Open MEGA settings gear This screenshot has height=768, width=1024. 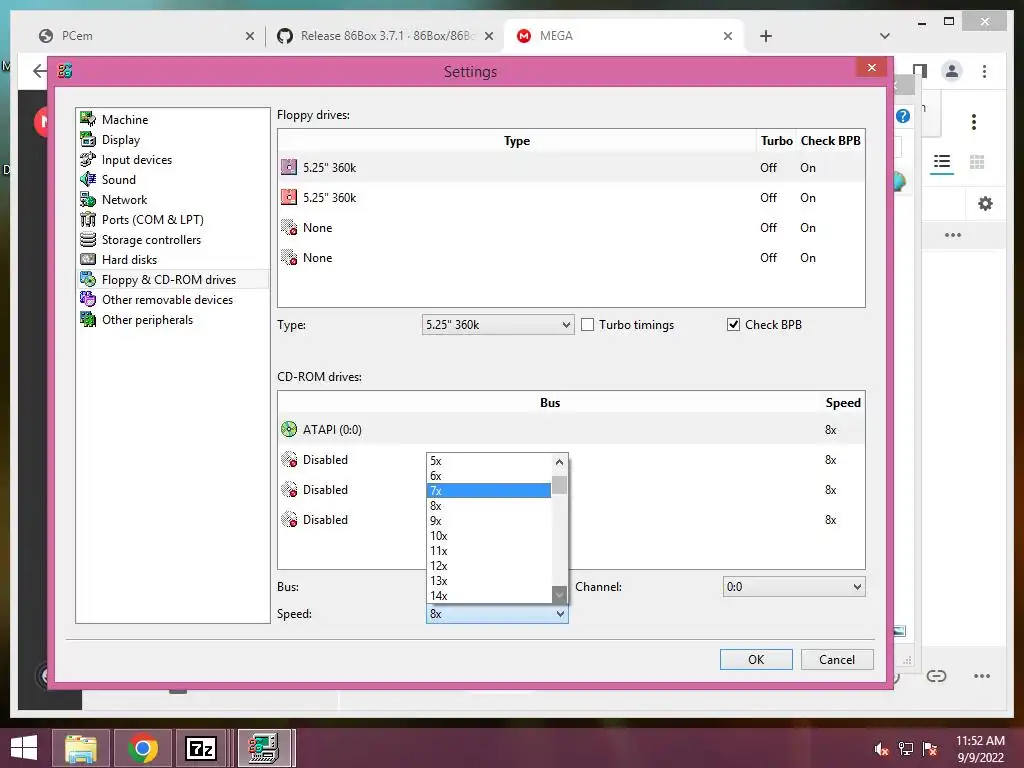point(985,204)
